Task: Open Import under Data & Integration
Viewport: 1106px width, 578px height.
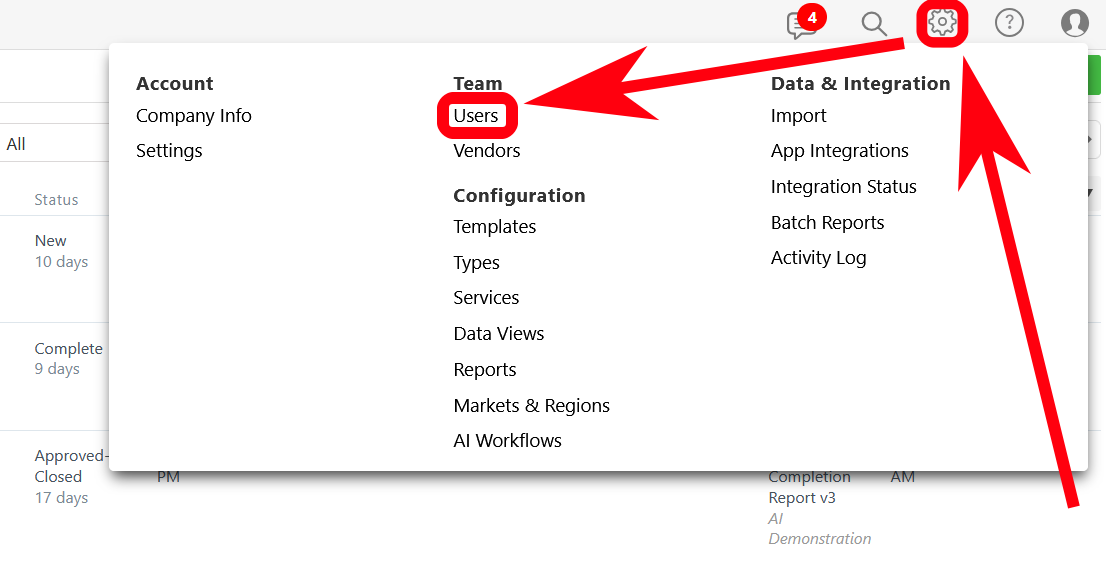Action: [798, 116]
